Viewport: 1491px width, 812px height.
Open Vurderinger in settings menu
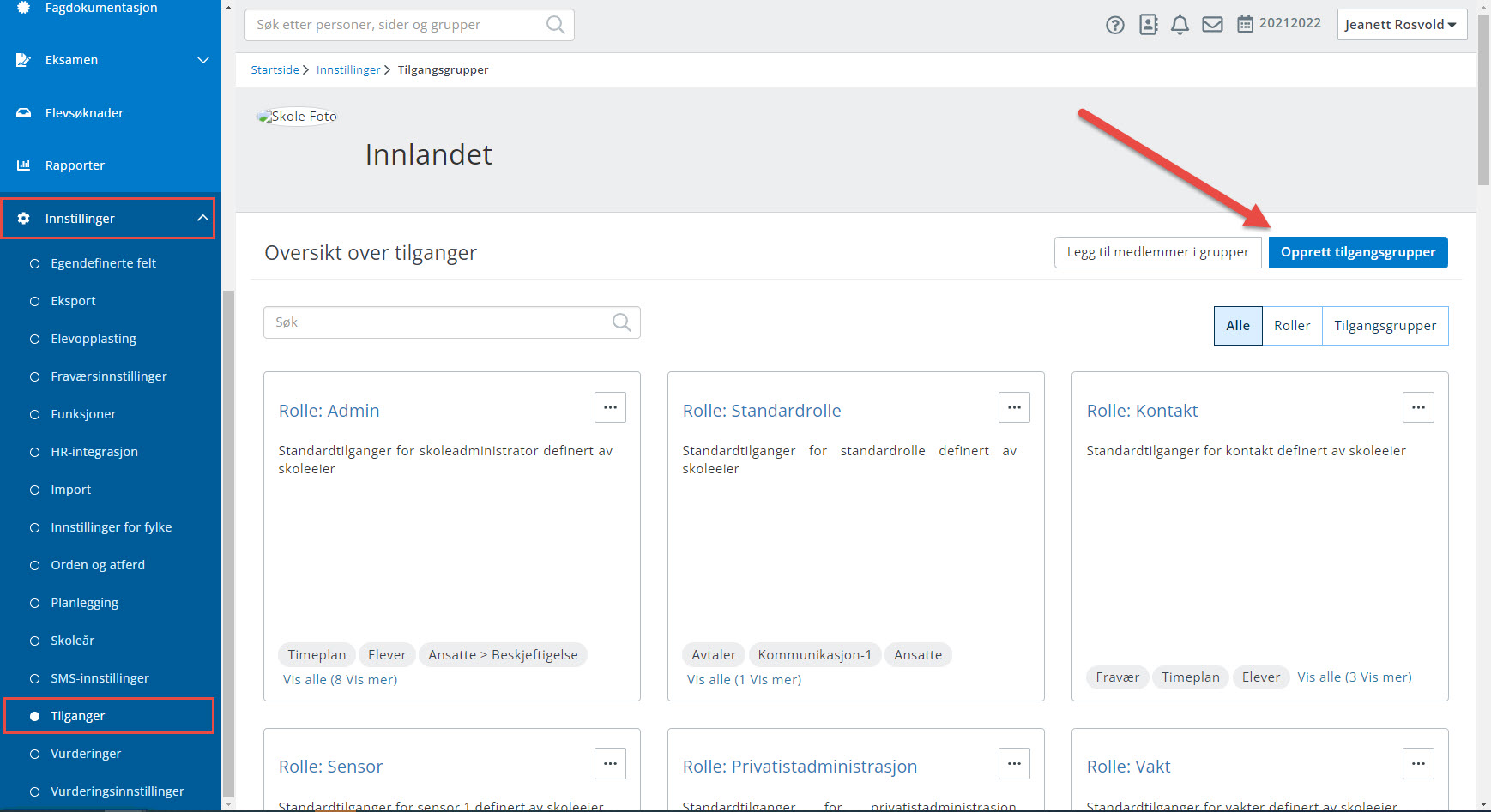pos(86,754)
